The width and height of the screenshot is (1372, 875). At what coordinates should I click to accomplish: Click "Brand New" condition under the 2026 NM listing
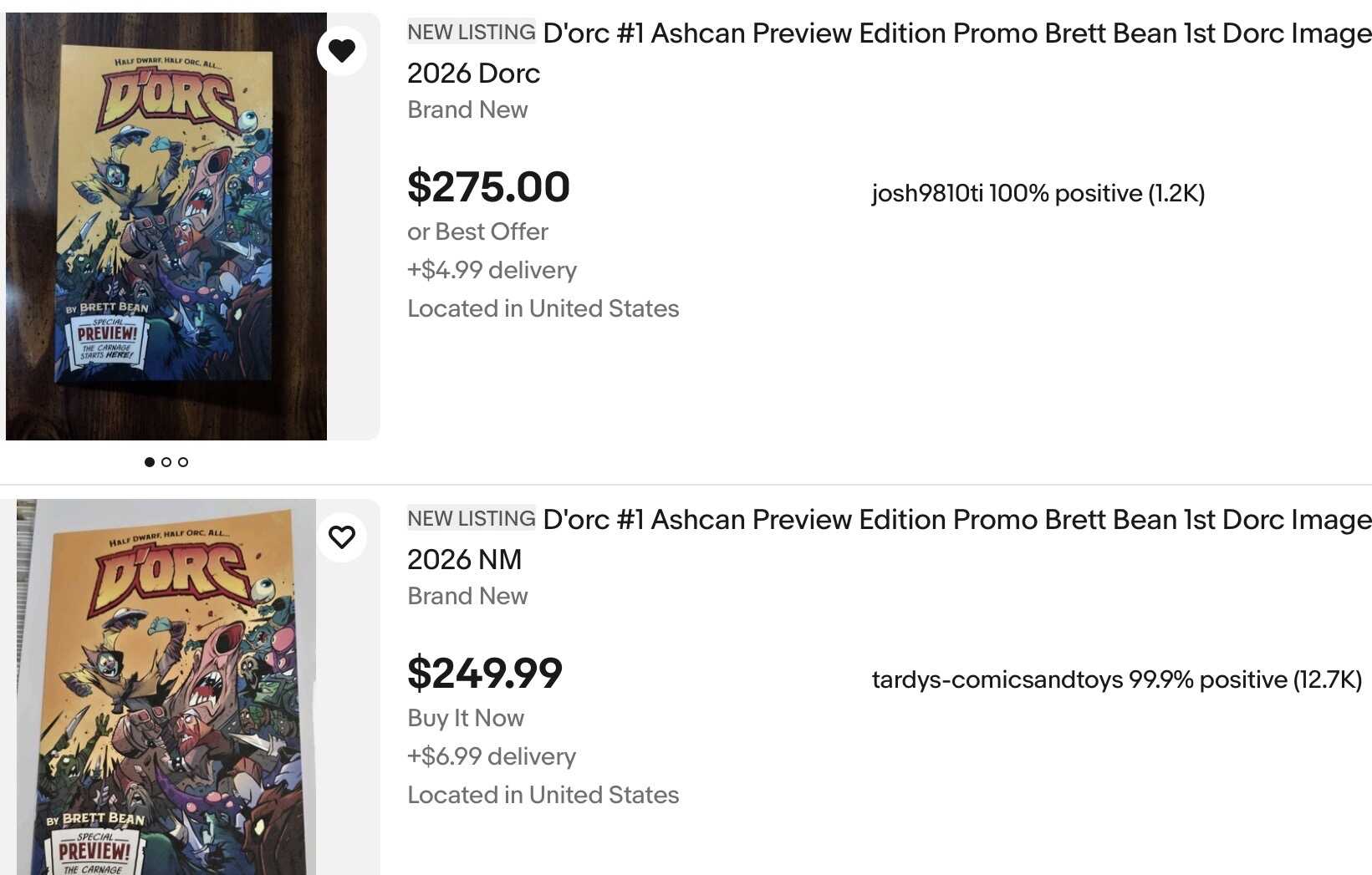467,596
